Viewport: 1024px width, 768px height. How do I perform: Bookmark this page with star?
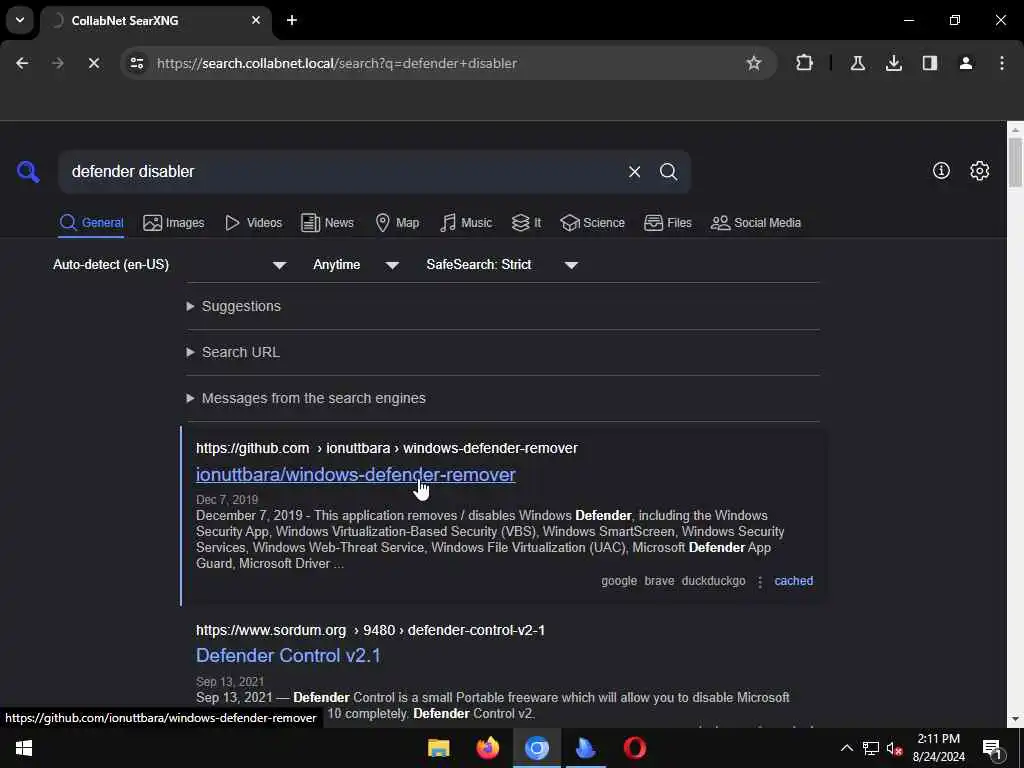pyautogui.click(x=754, y=63)
